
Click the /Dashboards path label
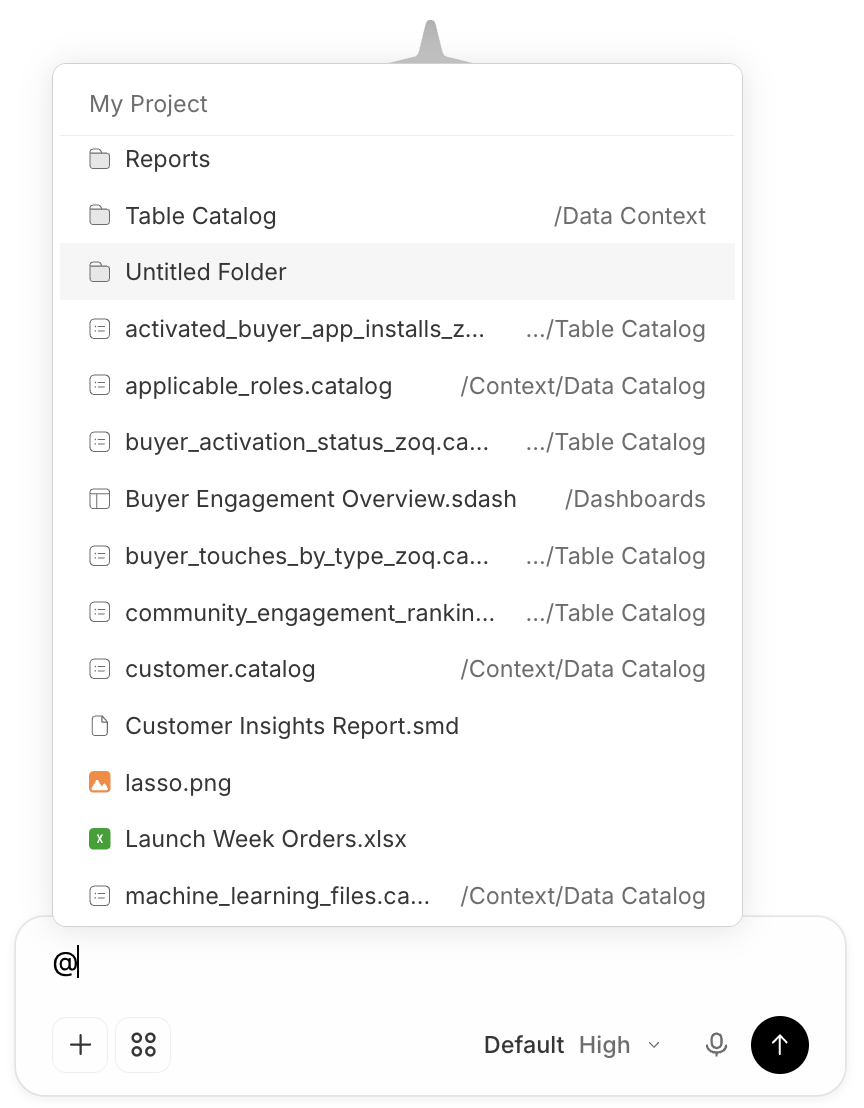[x=635, y=499]
